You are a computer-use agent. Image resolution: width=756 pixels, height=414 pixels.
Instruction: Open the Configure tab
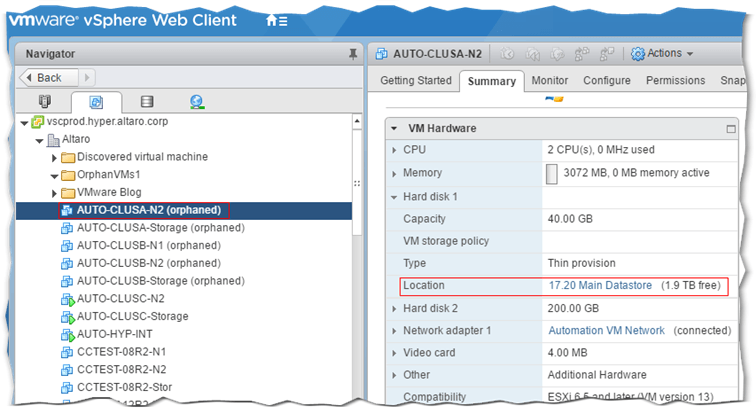click(607, 80)
